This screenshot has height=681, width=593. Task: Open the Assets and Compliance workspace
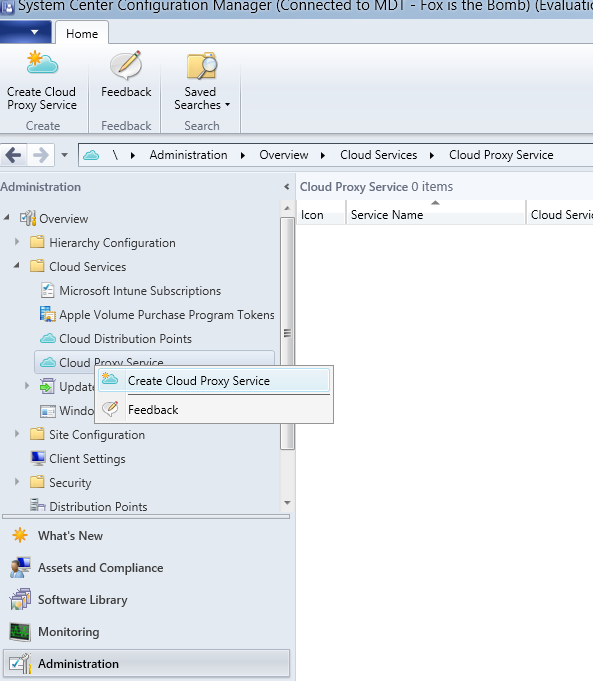click(101, 568)
